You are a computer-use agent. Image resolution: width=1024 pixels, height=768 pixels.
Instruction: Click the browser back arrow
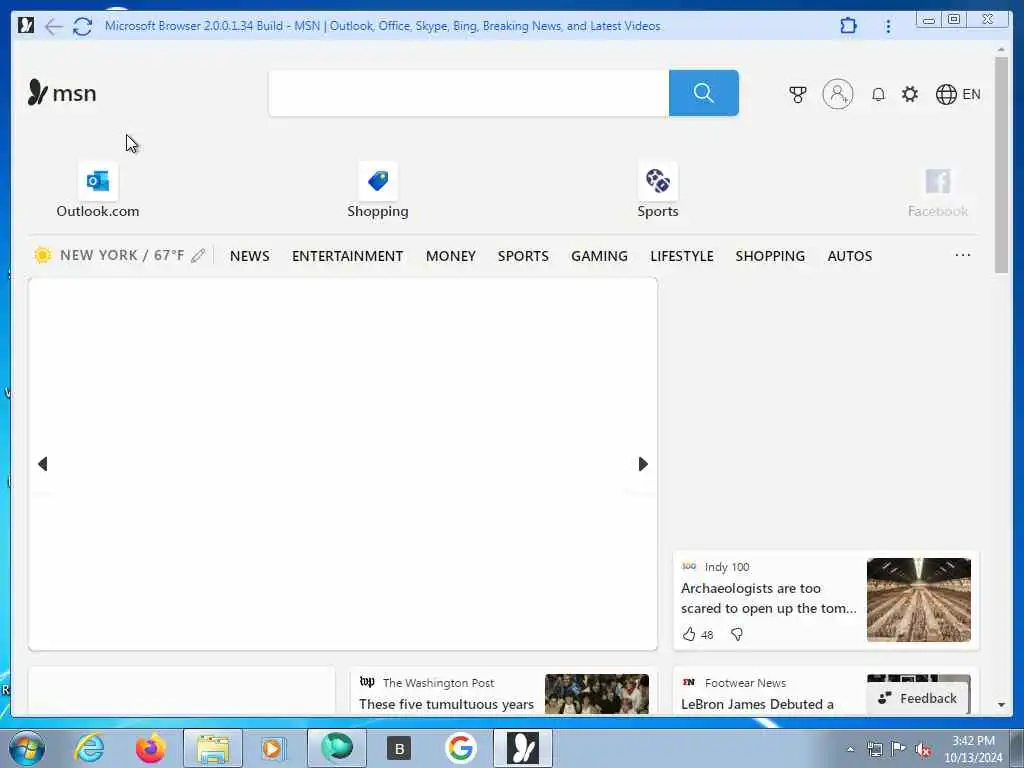tap(54, 26)
